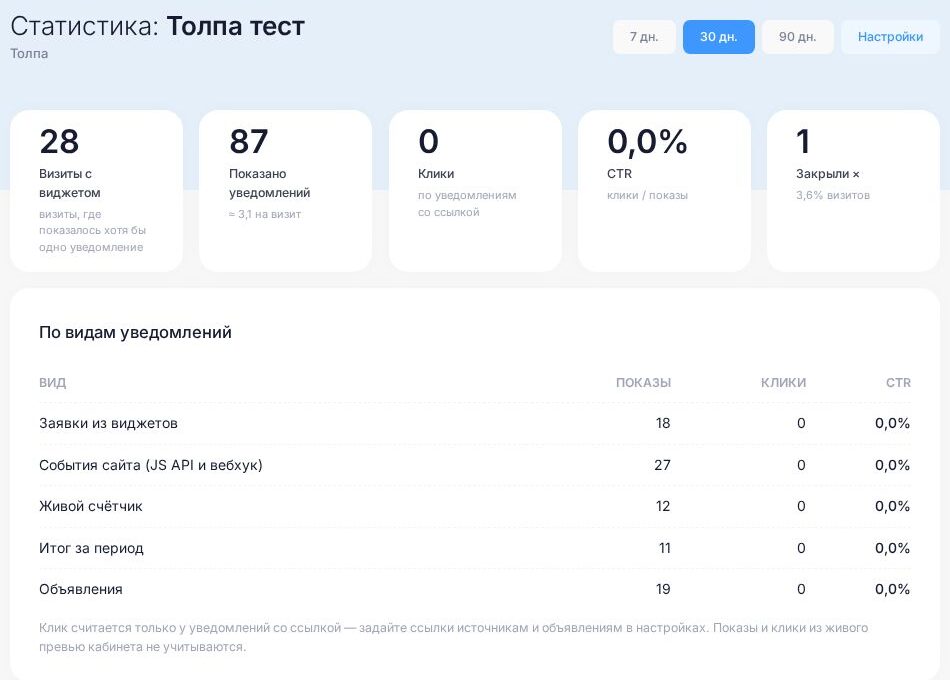
Task: Click the 'Толпа тест' page title
Action: 236,27
